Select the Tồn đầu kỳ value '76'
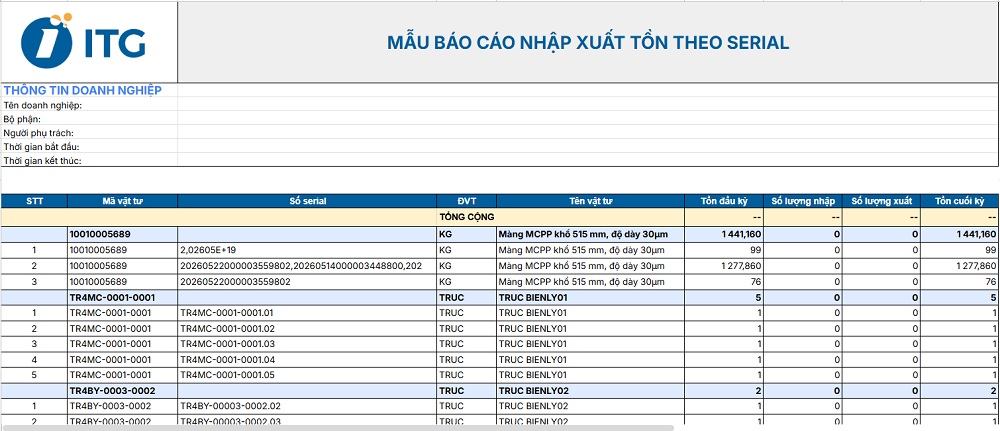The width and height of the screenshot is (1000, 431). 724,281
